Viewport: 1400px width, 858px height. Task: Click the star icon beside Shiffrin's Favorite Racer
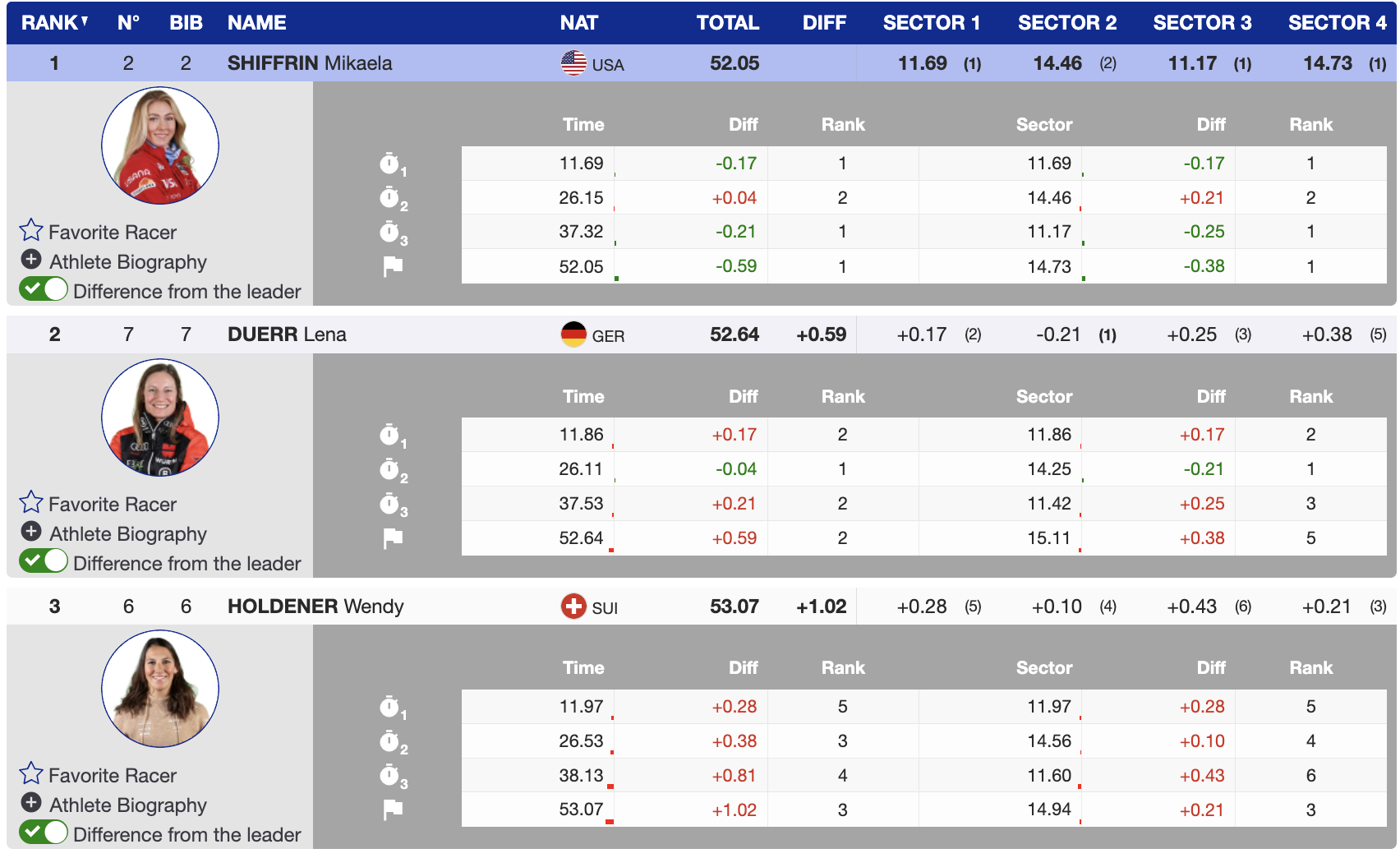pos(31,230)
